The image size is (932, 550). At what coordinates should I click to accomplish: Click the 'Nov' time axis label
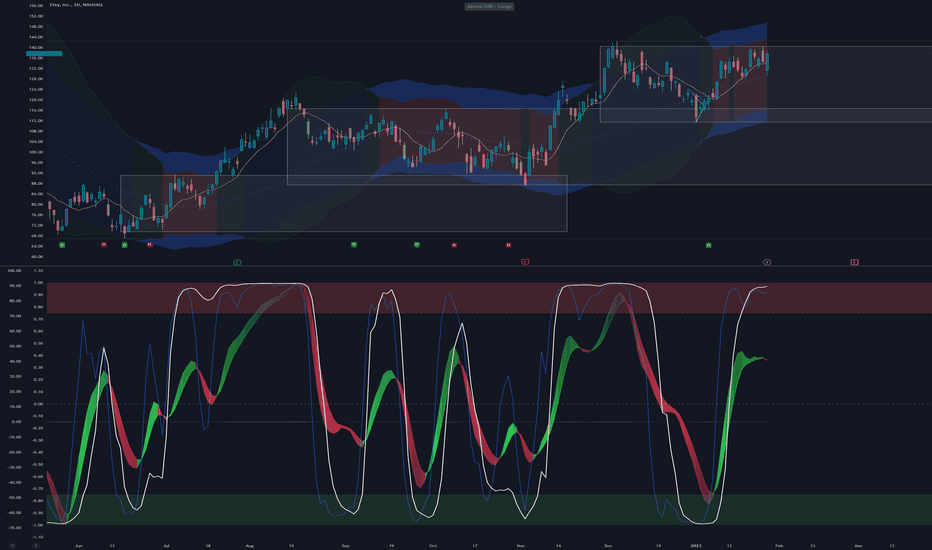point(520,545)
